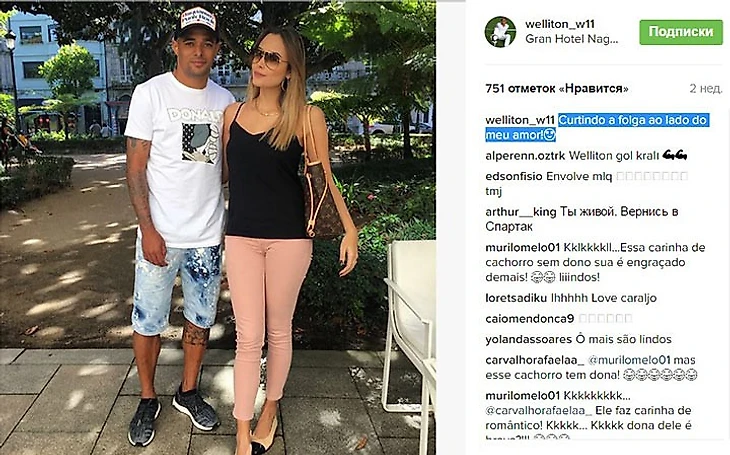The width and height of the screenshot is (730, 455).
Task: Open yolandassoares commenter profile
Action: (x=528, y=340)
